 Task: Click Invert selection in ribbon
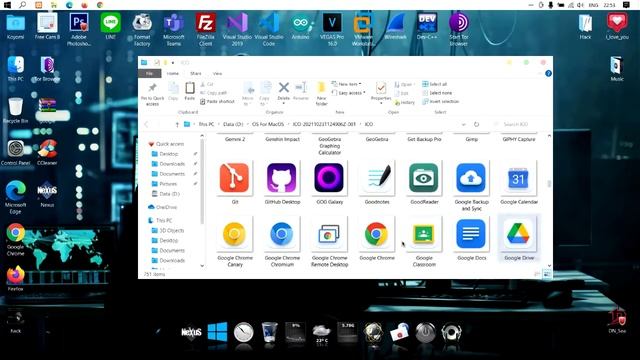[x=440, y=102]
